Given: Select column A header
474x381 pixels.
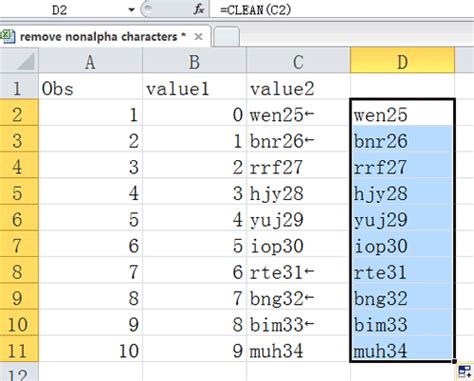Looking at the screenshot, I should [90, 61].
